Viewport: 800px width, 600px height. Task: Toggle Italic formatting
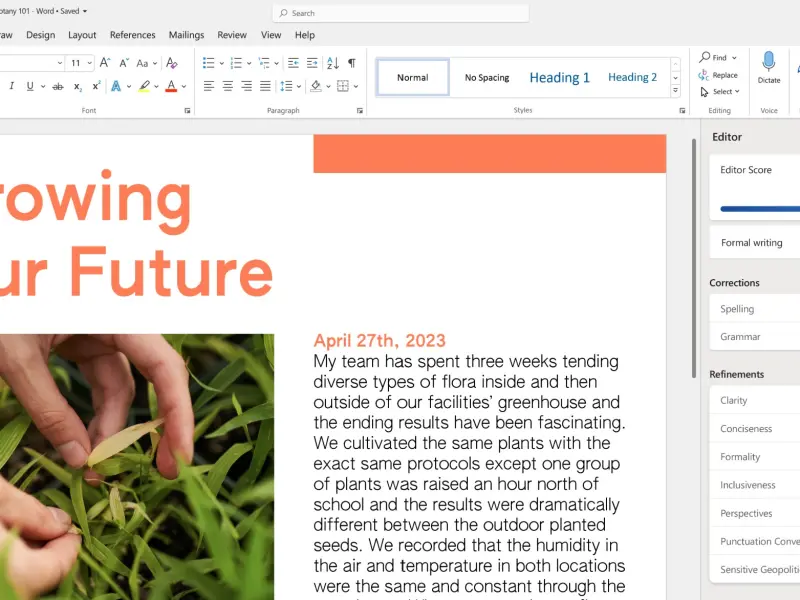pos(11,86)
